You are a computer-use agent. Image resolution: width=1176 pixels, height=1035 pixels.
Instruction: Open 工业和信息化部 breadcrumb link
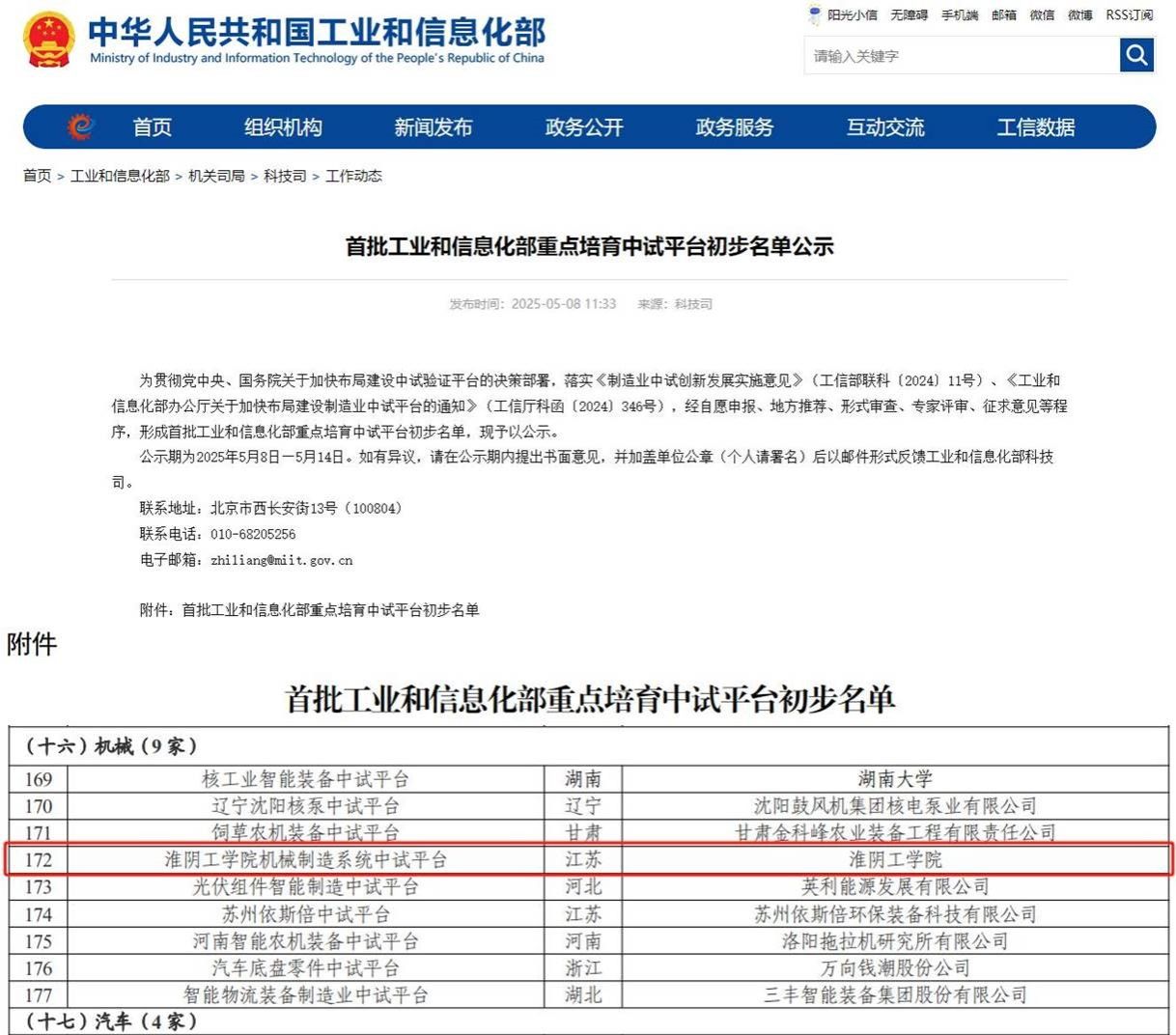(120, 176)
